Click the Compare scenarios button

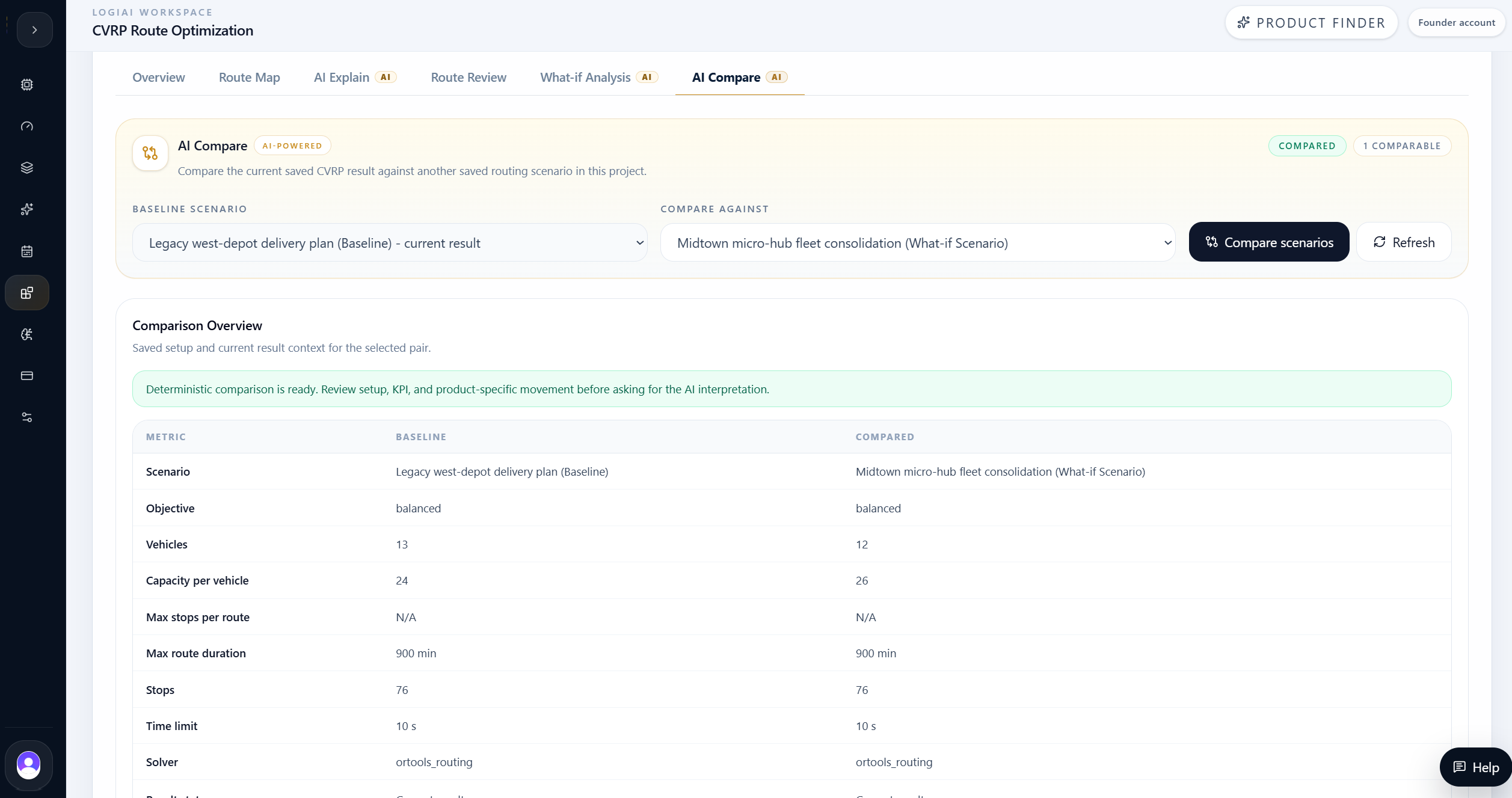(1269, 242)
